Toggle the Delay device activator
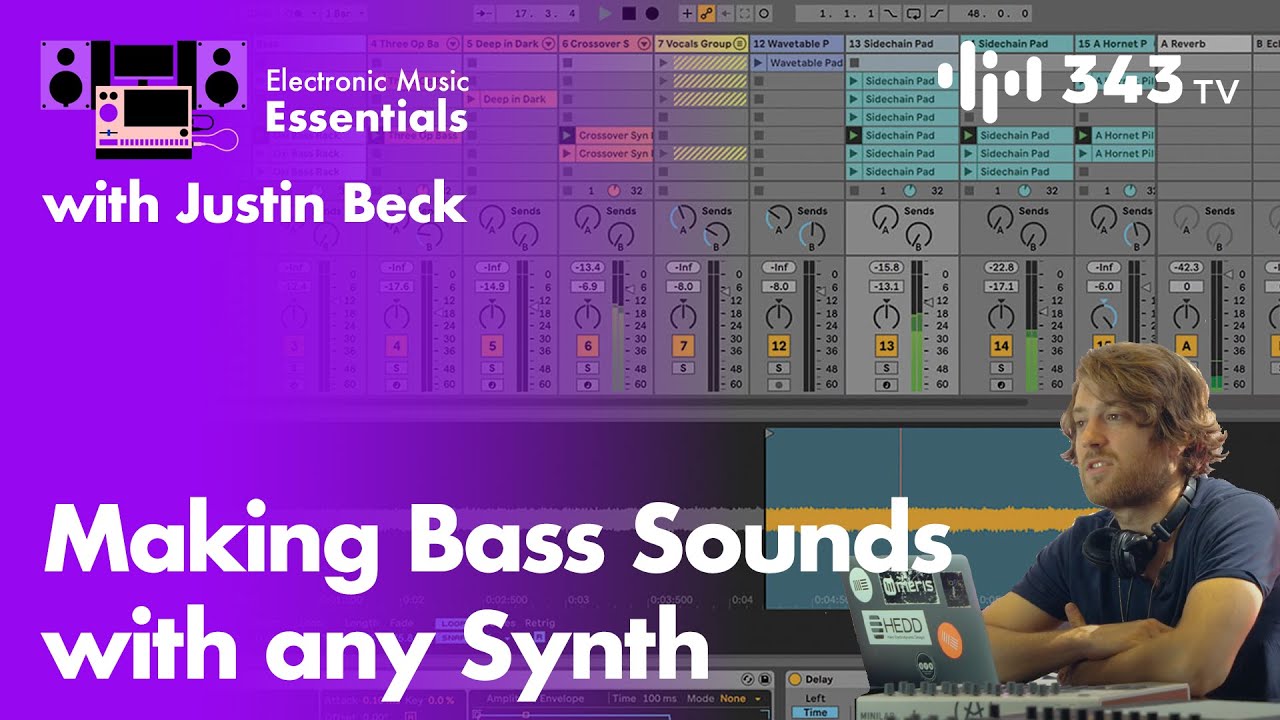The height and width of the screenshot is (720, 1280). point(795,679)
